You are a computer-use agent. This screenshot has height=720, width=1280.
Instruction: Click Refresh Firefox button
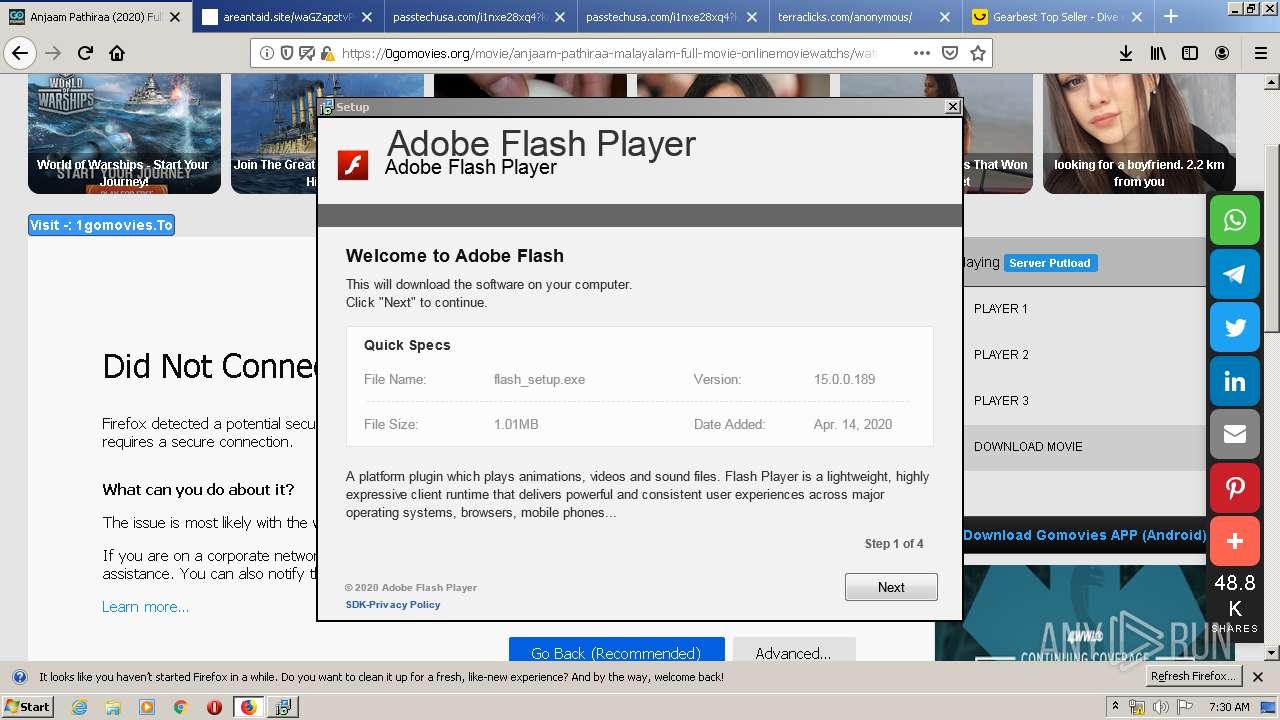click(x=1194, y=677)
